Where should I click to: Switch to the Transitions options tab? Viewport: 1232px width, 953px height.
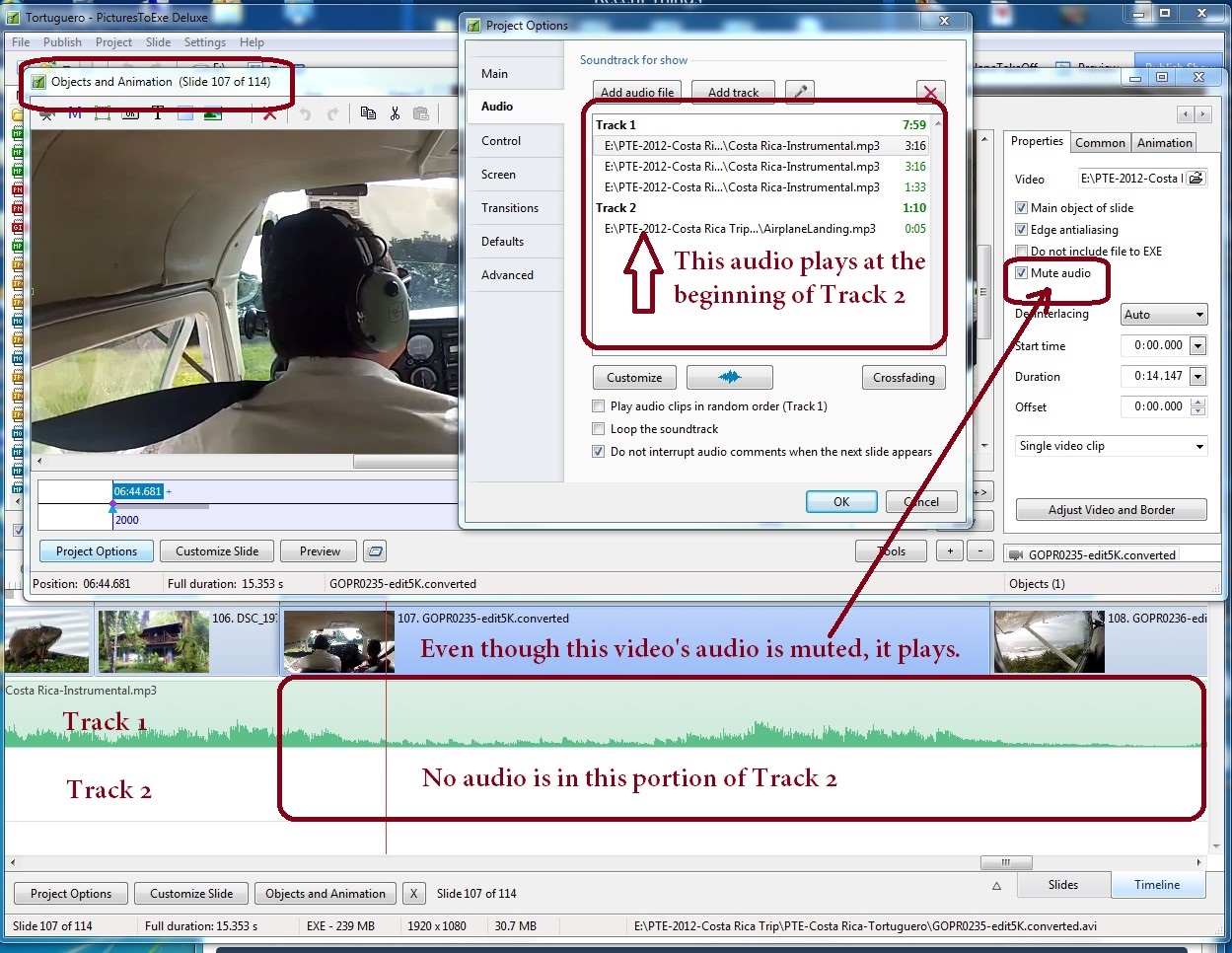coord(510,208)
